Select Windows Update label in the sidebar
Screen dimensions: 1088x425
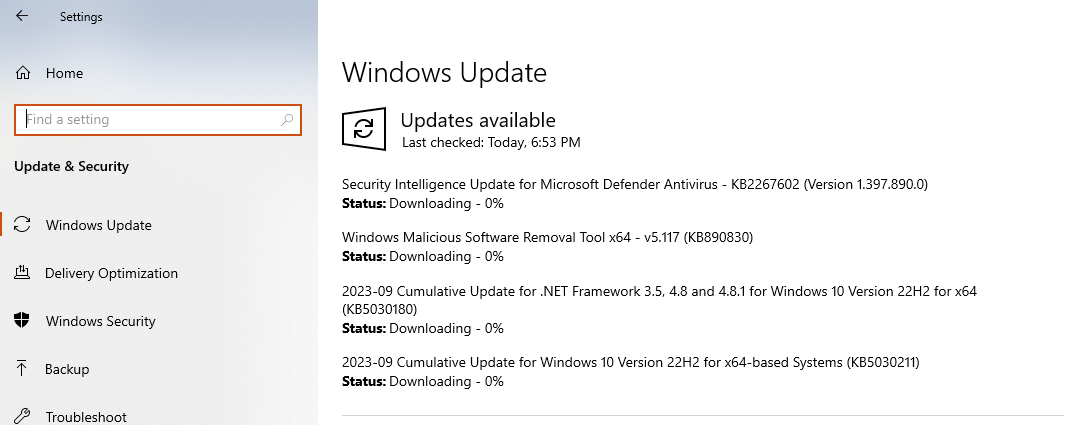point(99,225)
